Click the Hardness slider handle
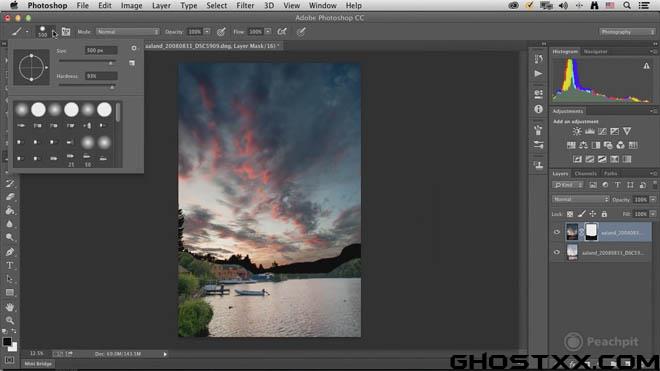The width and height of the screenshot is (660, 371). 112,87
